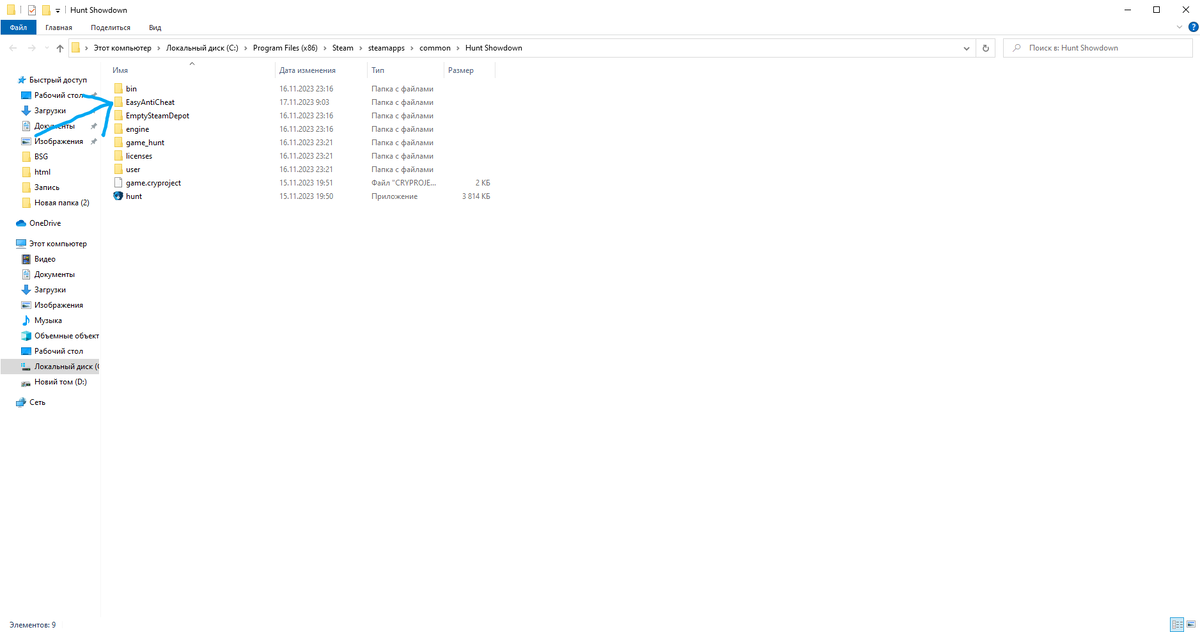Open address bar previous locations dropdown
Viewport: 1200px width, 632px height.
pyautogui.click(x=966, y=48)
